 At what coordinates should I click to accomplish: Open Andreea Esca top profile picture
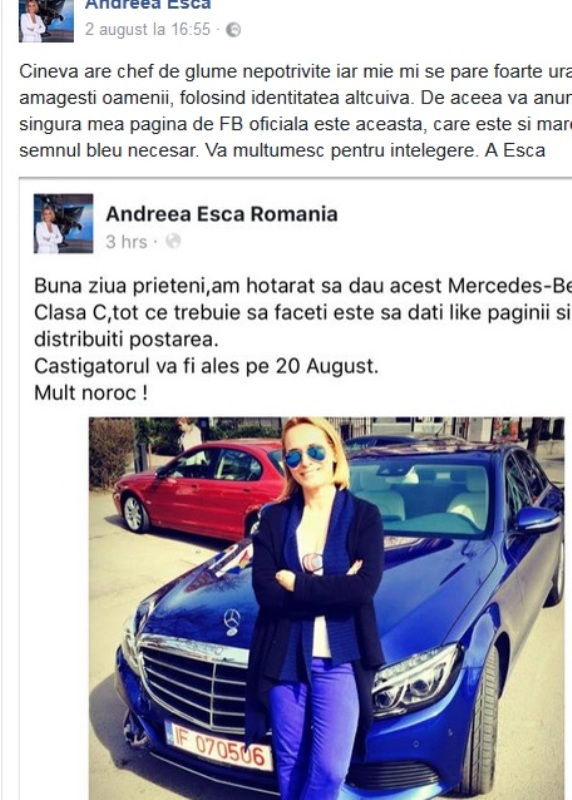[x=46, y=20]
